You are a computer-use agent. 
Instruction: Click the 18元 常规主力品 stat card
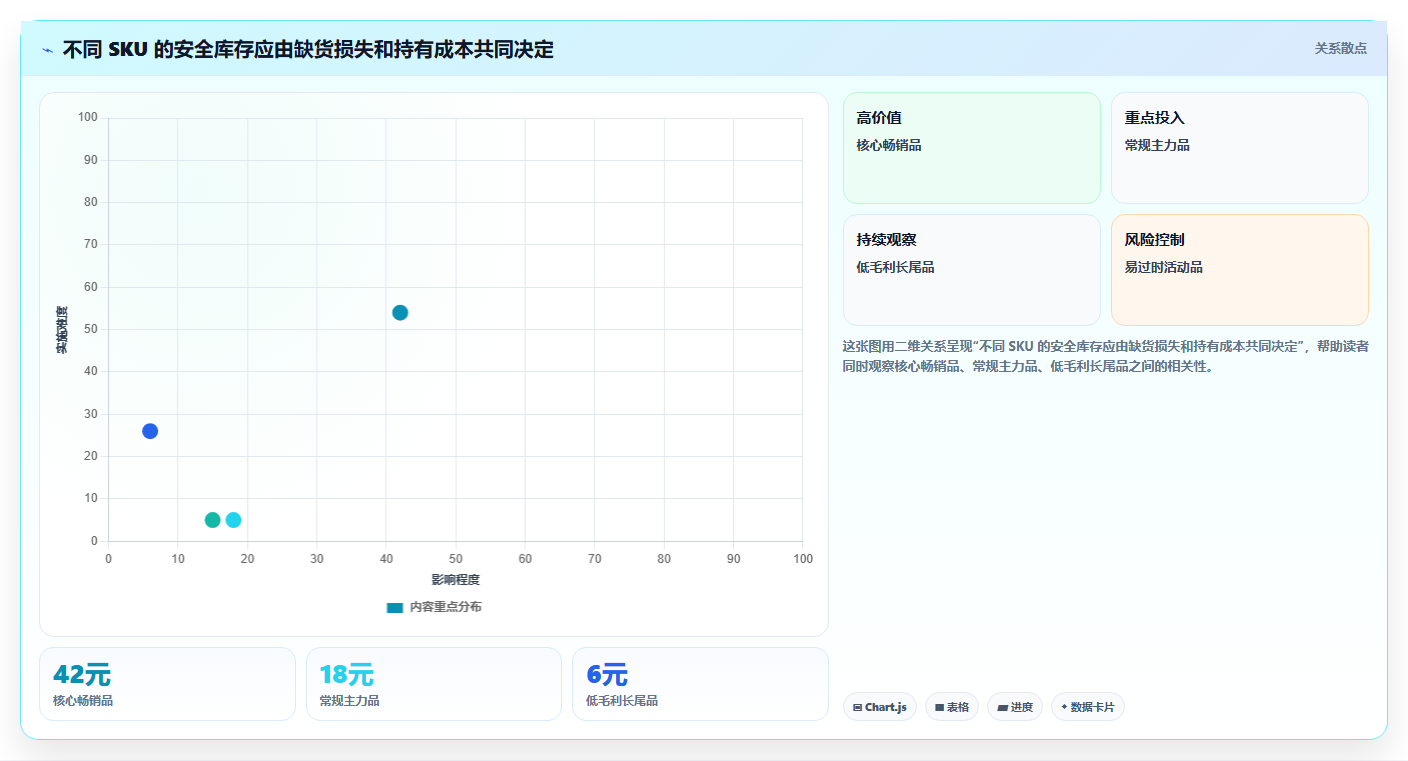pos(434,684)
